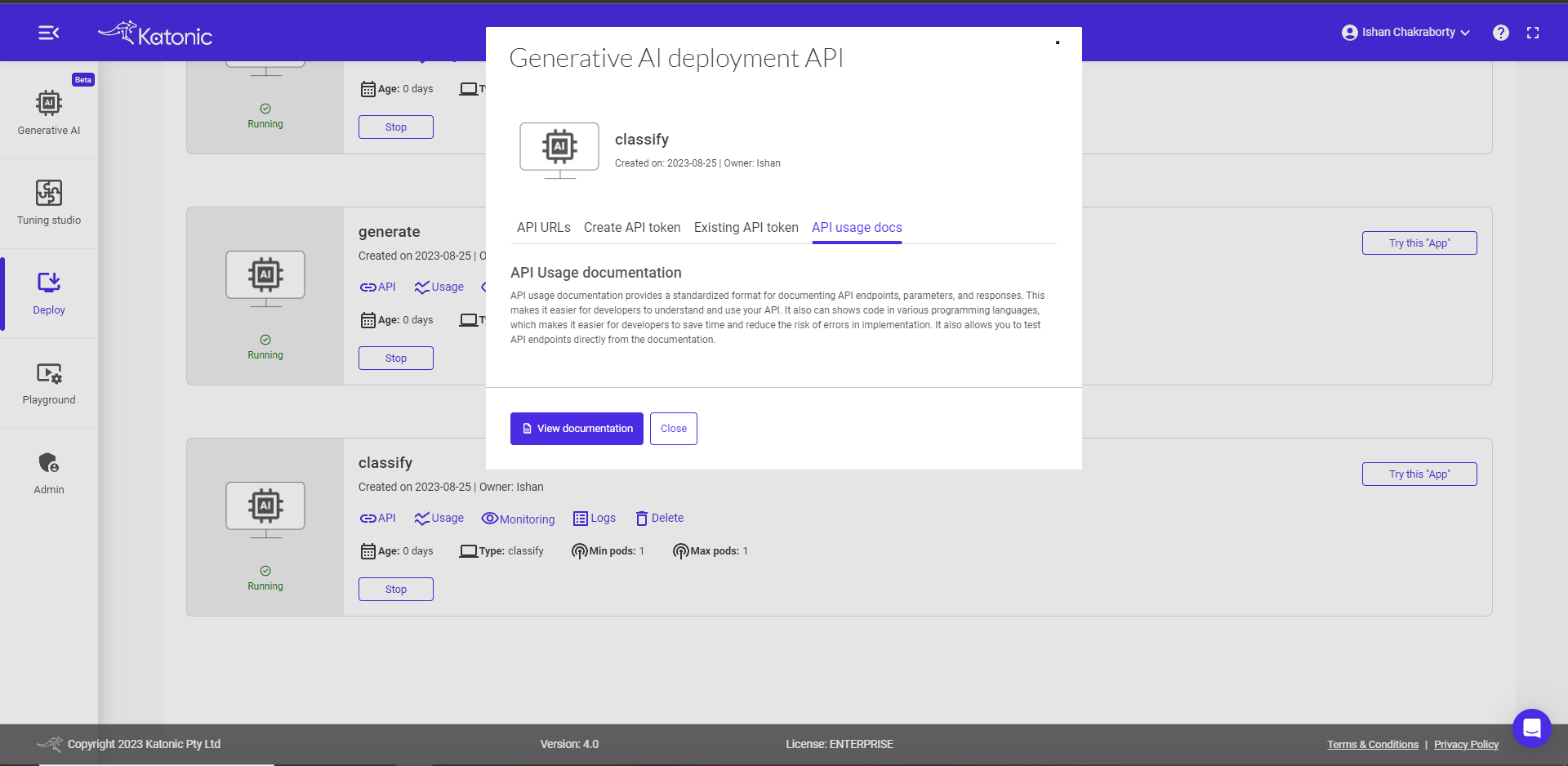Click generate card title text

tap(389, 232)
